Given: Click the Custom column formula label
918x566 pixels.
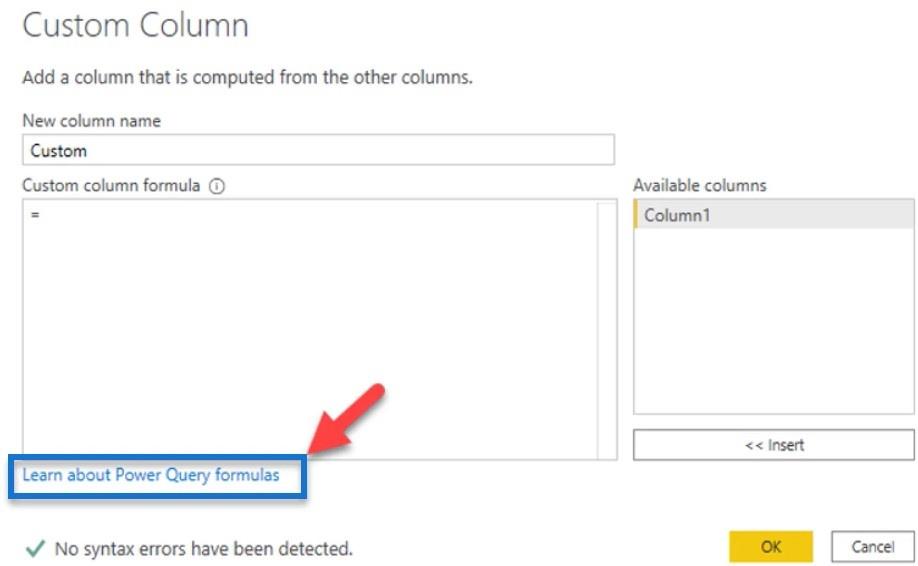Looking at the screenshot, I should tap(111, 186).
